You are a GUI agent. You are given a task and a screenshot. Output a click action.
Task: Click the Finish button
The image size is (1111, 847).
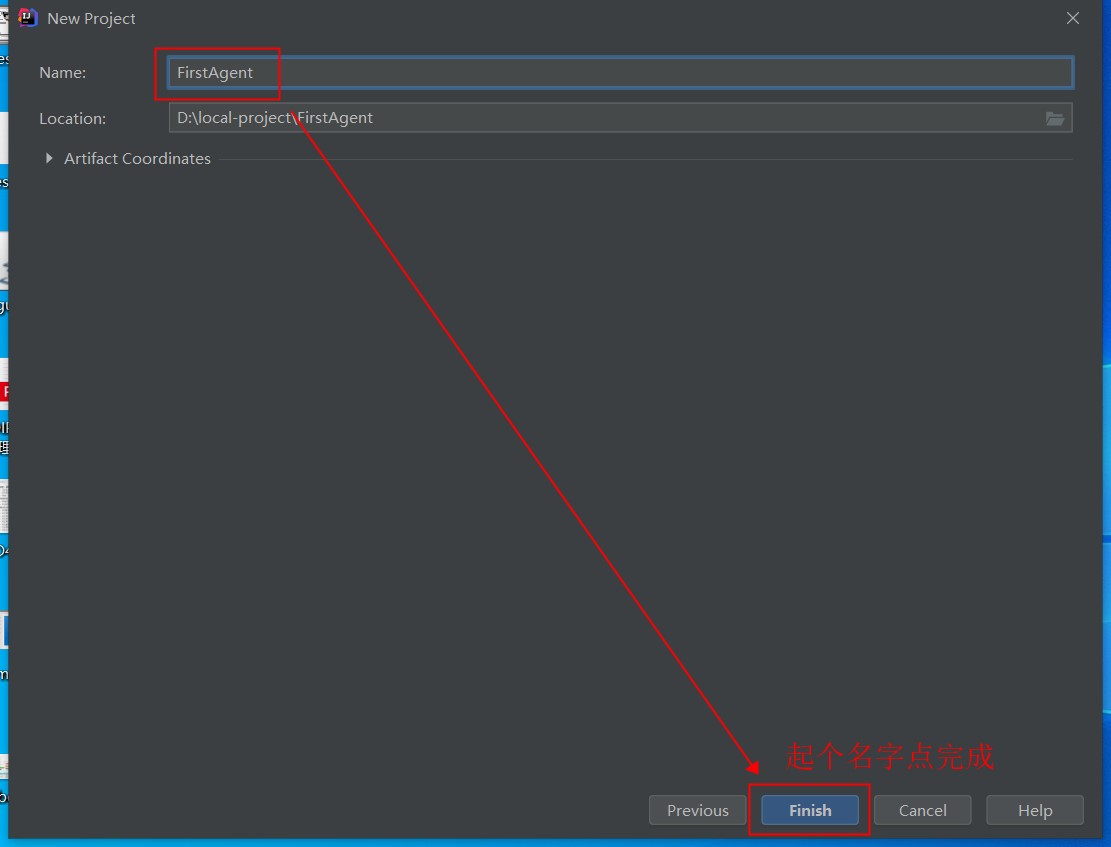tap(810, 810)
